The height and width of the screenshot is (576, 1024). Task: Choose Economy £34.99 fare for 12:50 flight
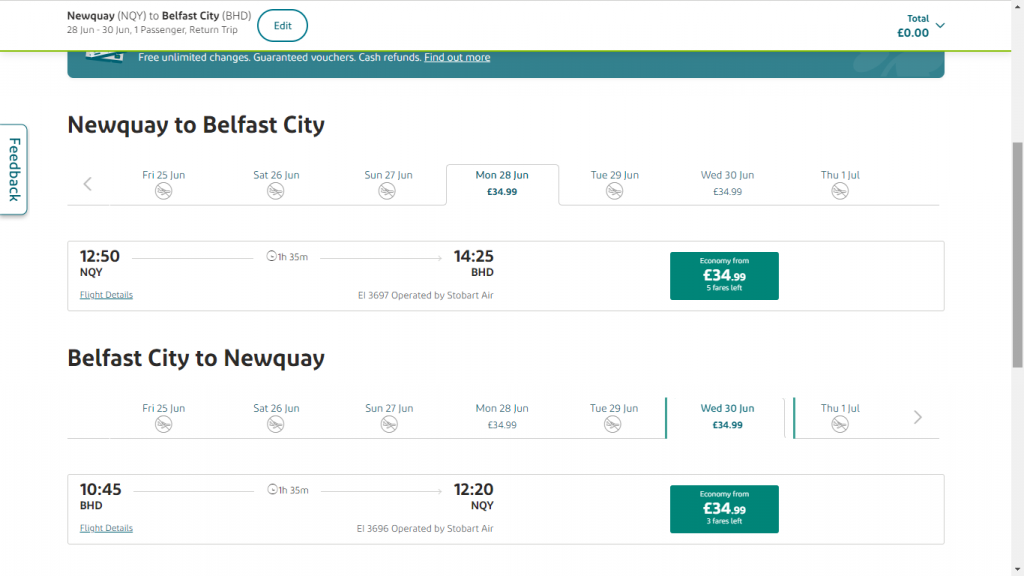[x=724, y=276]
